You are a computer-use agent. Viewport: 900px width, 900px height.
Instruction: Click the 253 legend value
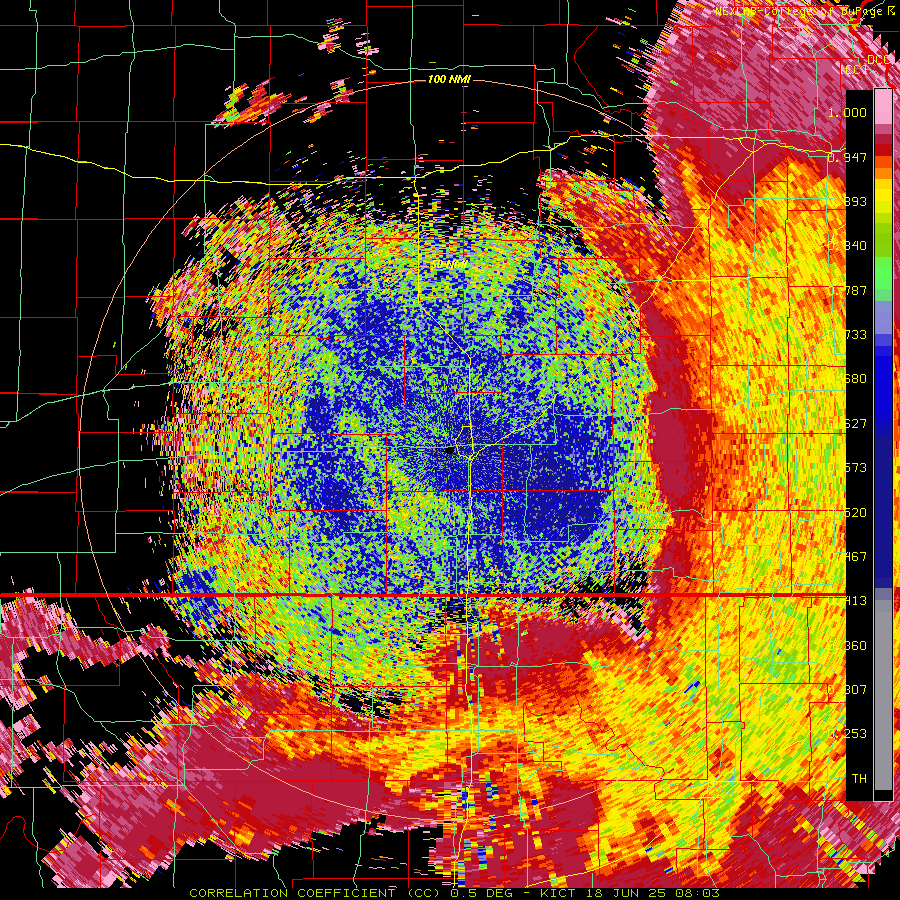(x=855, y=734)
